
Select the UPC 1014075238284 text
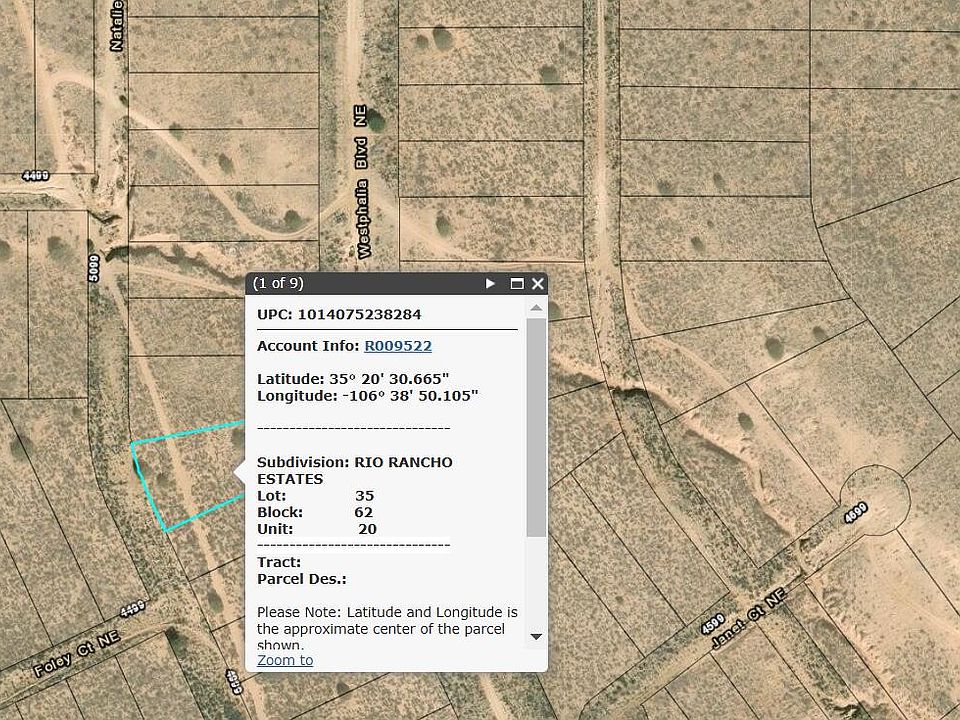pyautogui.click(x=339, y=315)
